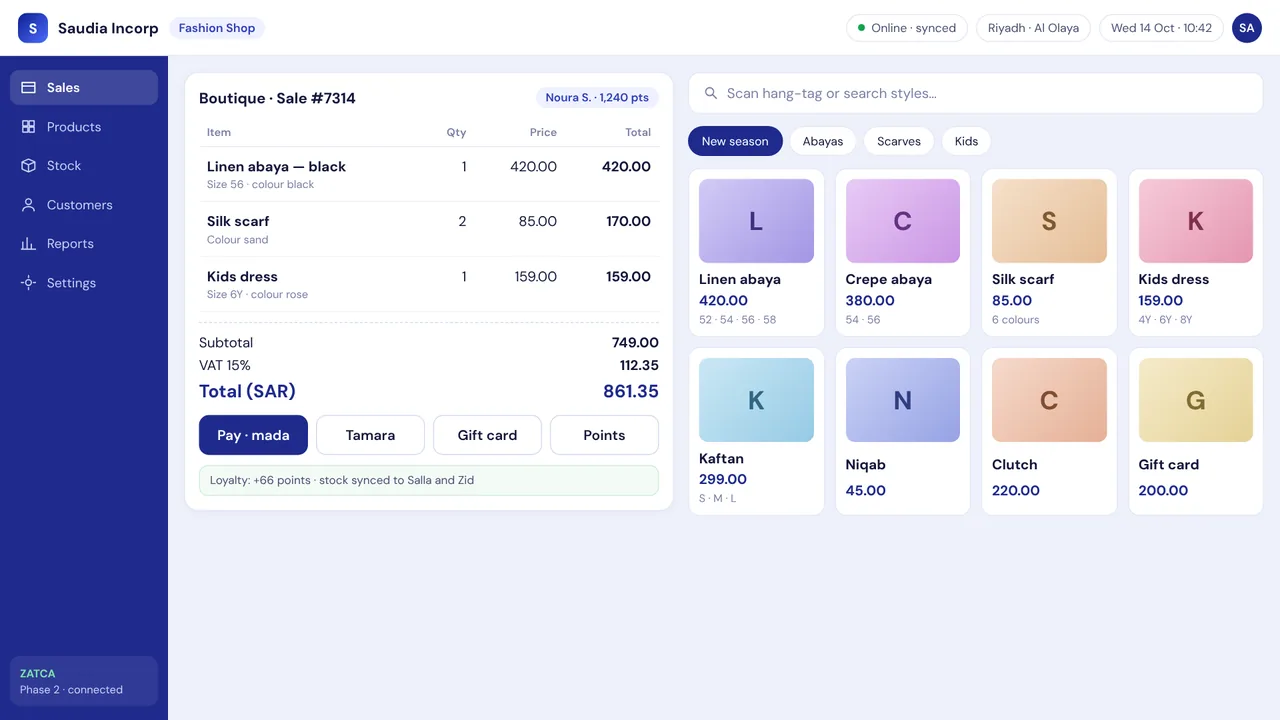Select the 'Silk scarf' cart line name
Viewport: 1280px width, 720px height.
click(x=238, y=221)
